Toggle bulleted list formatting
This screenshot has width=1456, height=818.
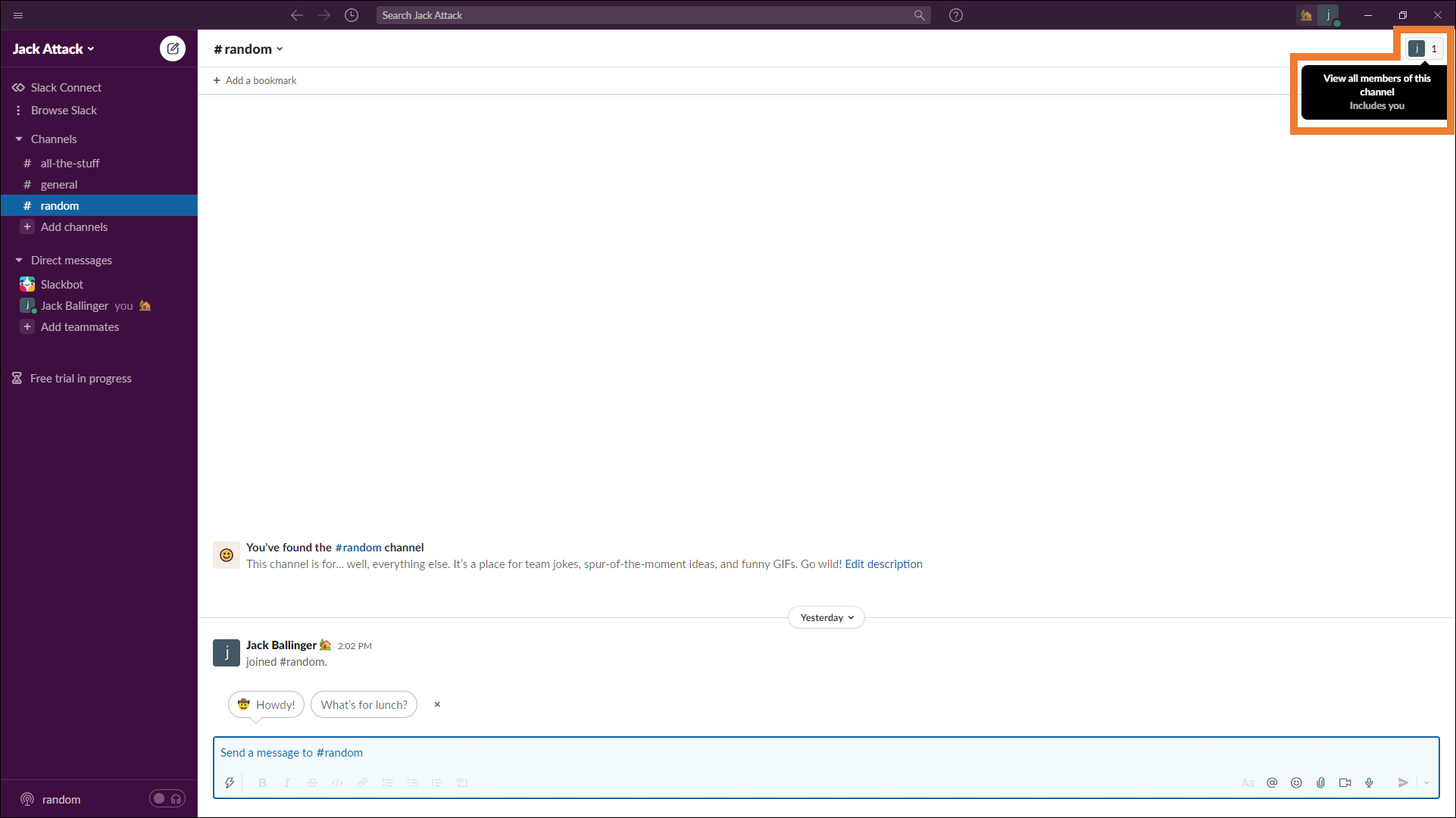tap(412, 783)
